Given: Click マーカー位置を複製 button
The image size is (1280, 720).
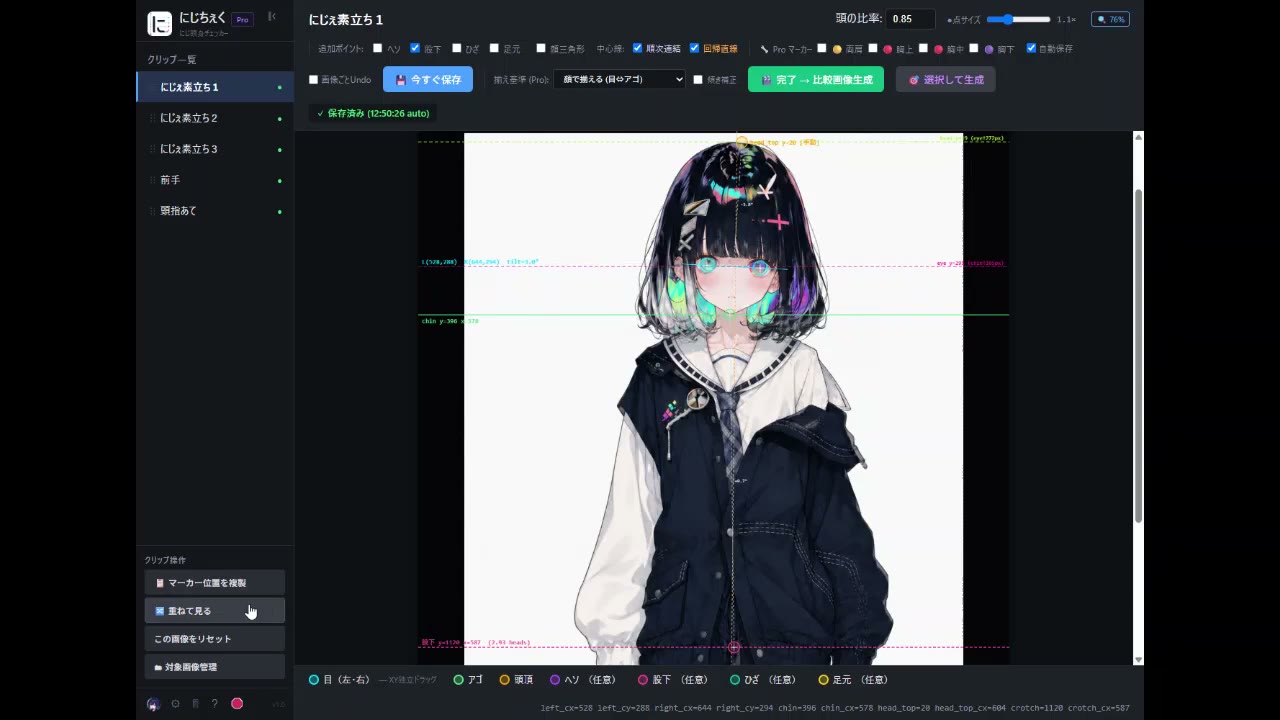Looking at the screenshot, I should (x=214, y=583).
